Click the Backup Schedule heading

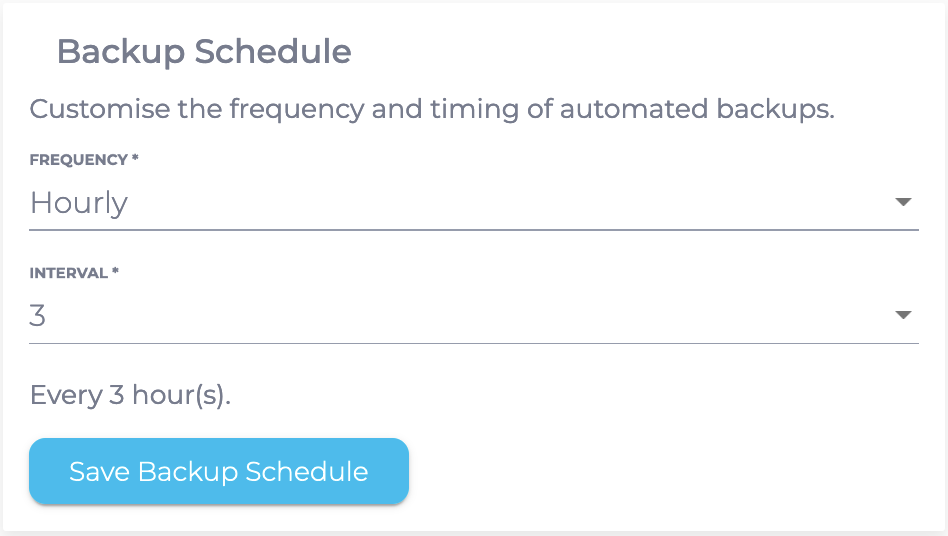pyautogui.click(x=204, y=51)
